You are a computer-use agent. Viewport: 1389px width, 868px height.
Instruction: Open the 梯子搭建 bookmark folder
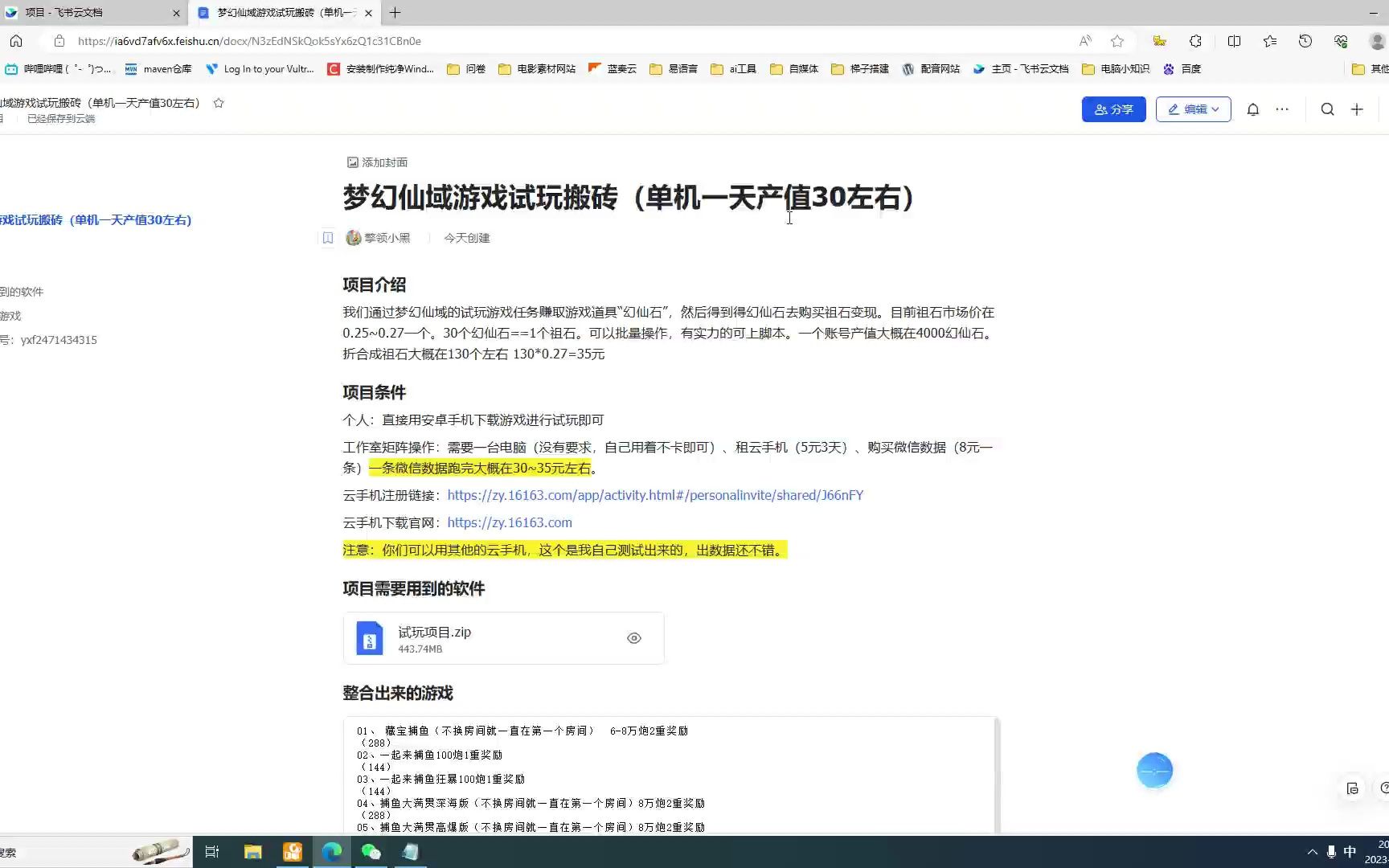pos(860,69)
